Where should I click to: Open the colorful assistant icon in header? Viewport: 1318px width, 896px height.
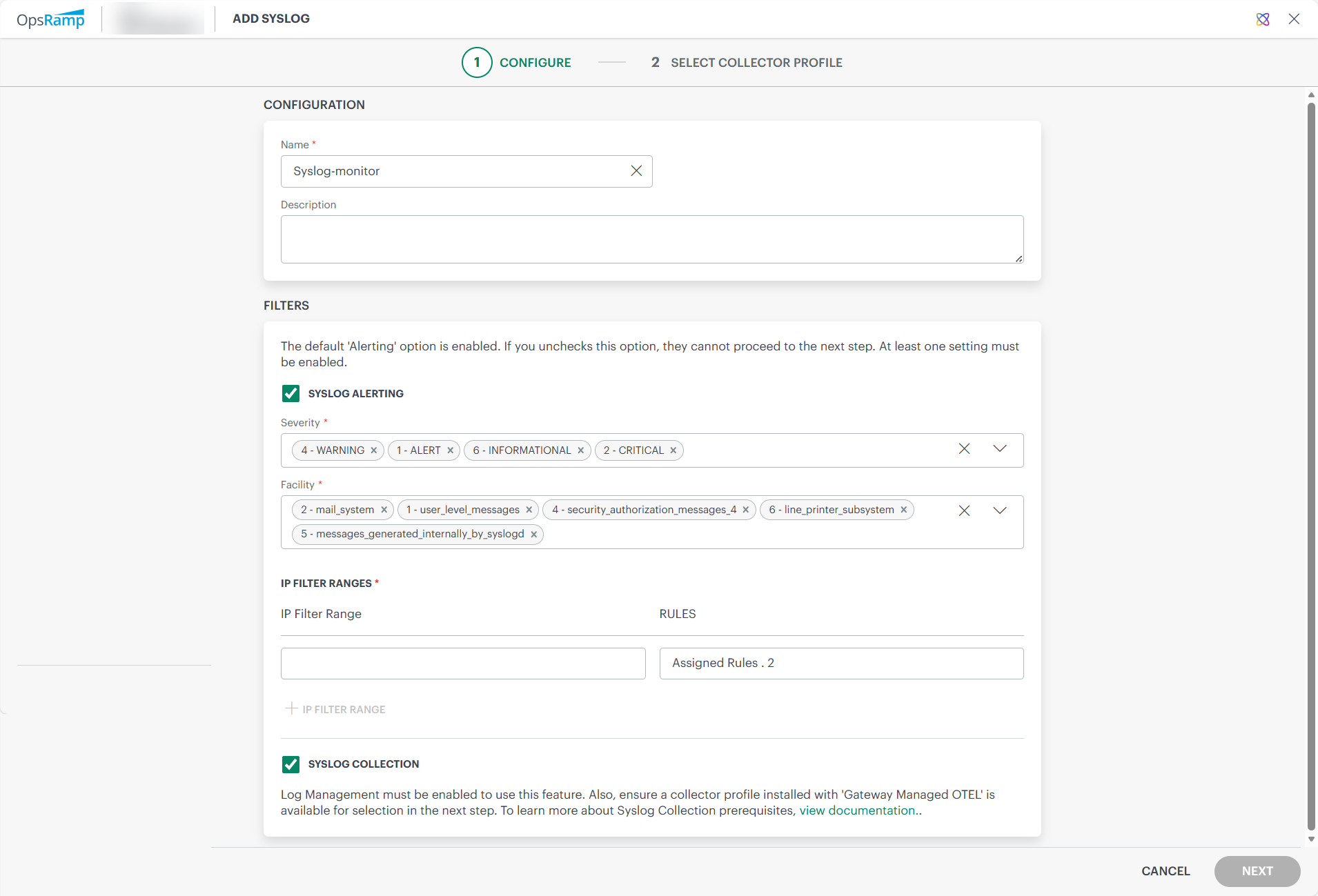[x=1263, y=19]
